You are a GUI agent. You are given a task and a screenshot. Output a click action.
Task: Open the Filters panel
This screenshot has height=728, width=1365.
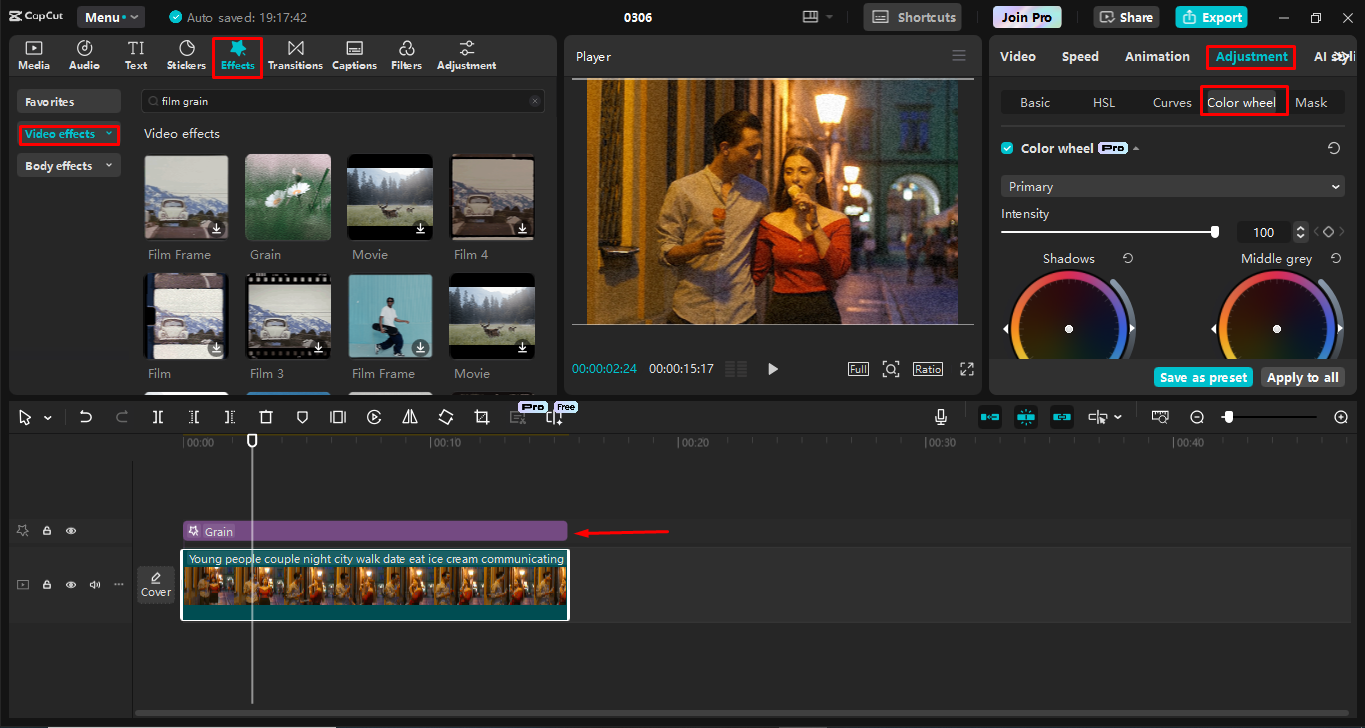406,55
